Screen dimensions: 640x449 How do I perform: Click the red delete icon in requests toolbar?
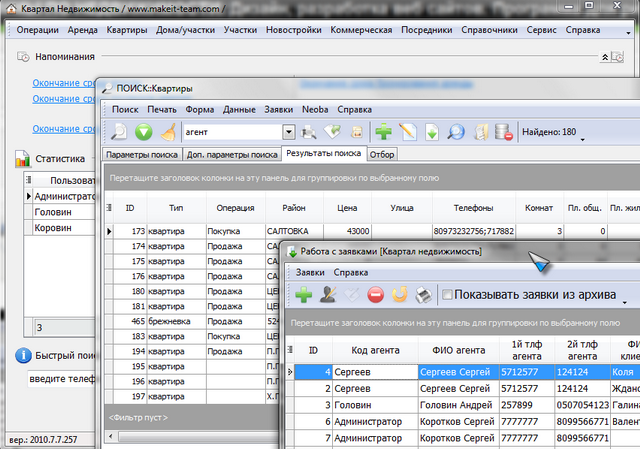[x=376, y=295]
